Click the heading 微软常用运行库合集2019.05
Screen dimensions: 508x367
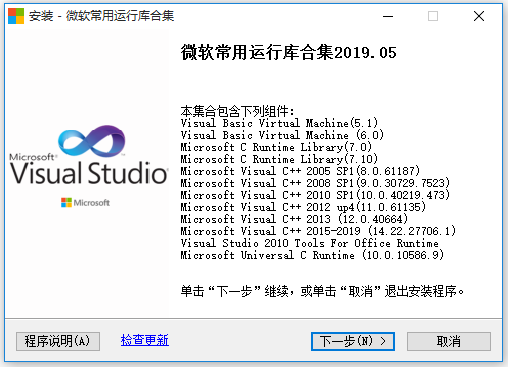[288, 53]
